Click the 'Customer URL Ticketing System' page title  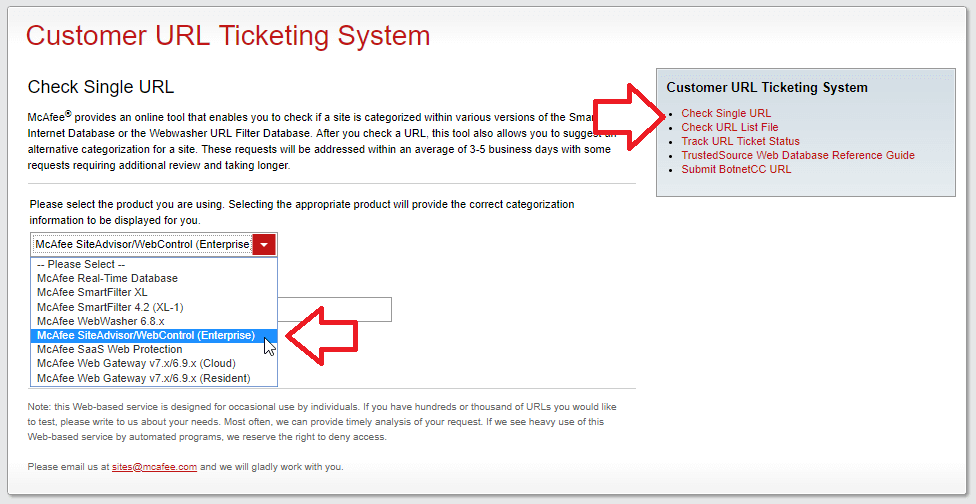click(x=228, y=36)
